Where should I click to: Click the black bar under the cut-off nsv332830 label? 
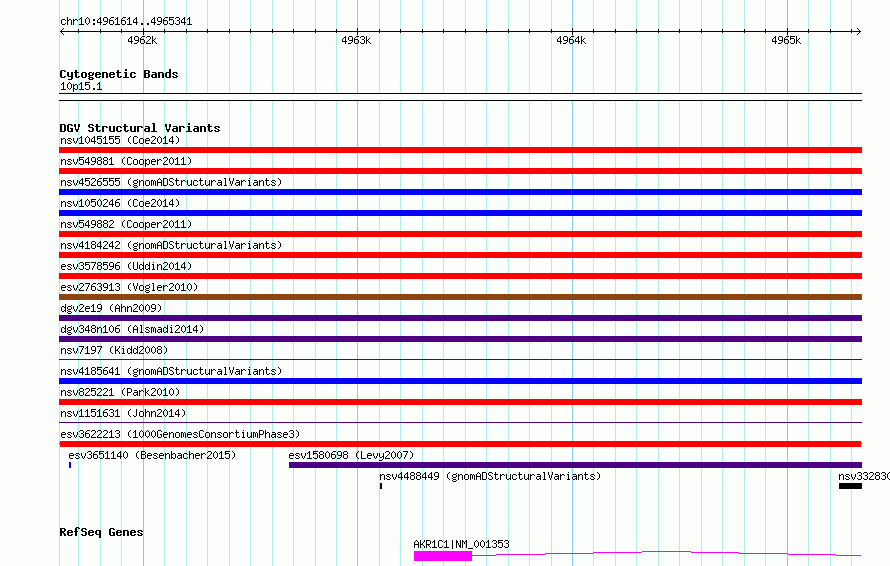[850, 486]
